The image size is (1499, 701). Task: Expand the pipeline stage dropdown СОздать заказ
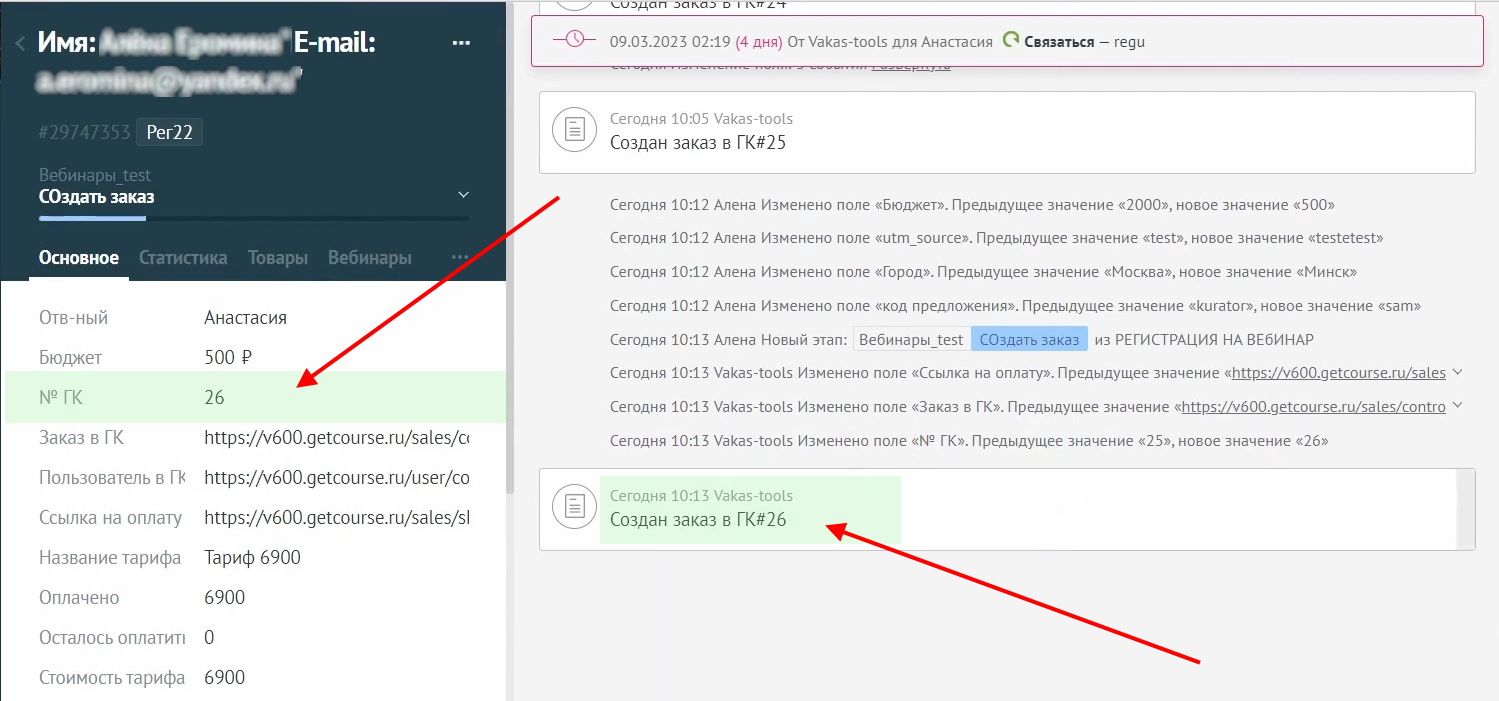(462, 194)
